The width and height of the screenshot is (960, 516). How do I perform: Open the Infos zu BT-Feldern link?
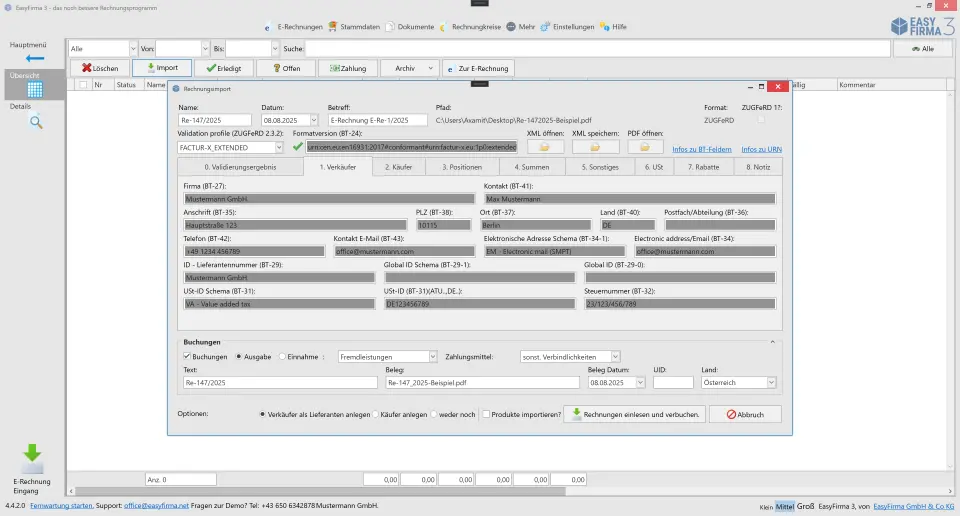point(702,149)
